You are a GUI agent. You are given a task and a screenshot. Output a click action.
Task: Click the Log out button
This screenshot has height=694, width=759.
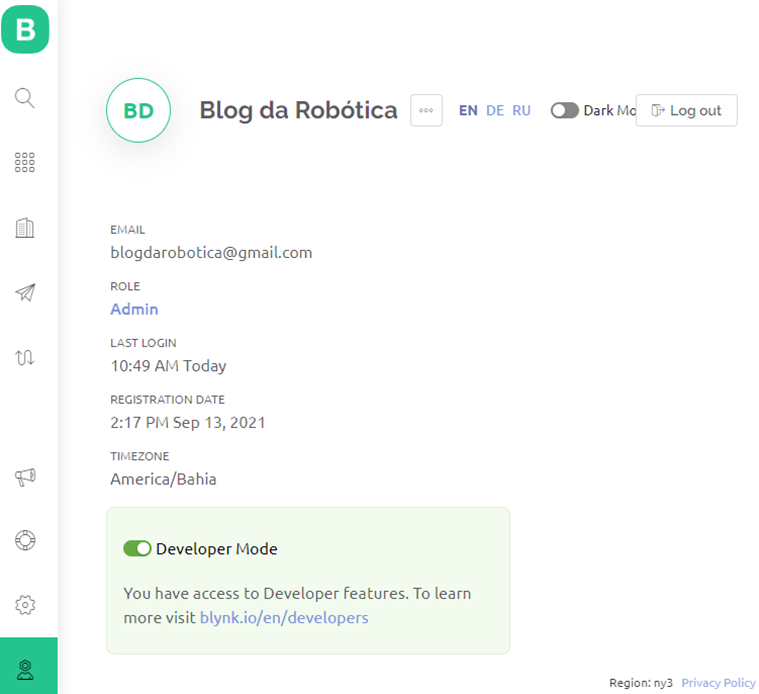[686, 110]
